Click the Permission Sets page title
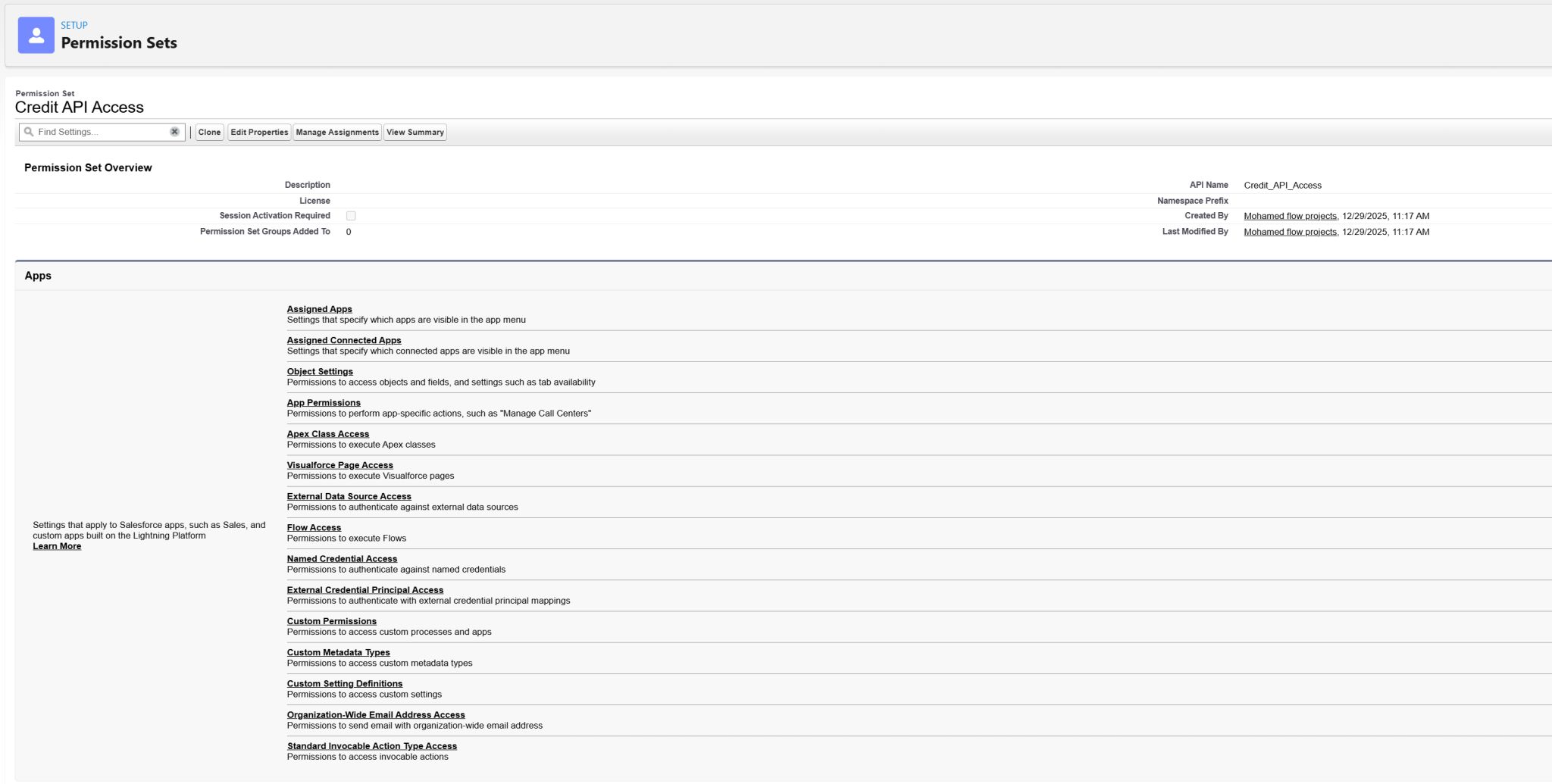Screen dimensions: 1552x784 click(119, 43)
